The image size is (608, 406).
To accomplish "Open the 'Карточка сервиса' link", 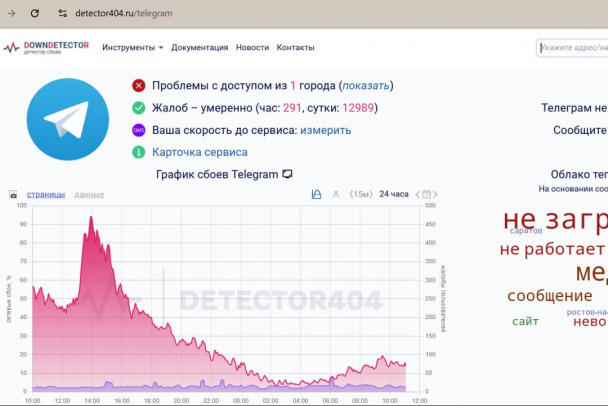I will point(200,152).
